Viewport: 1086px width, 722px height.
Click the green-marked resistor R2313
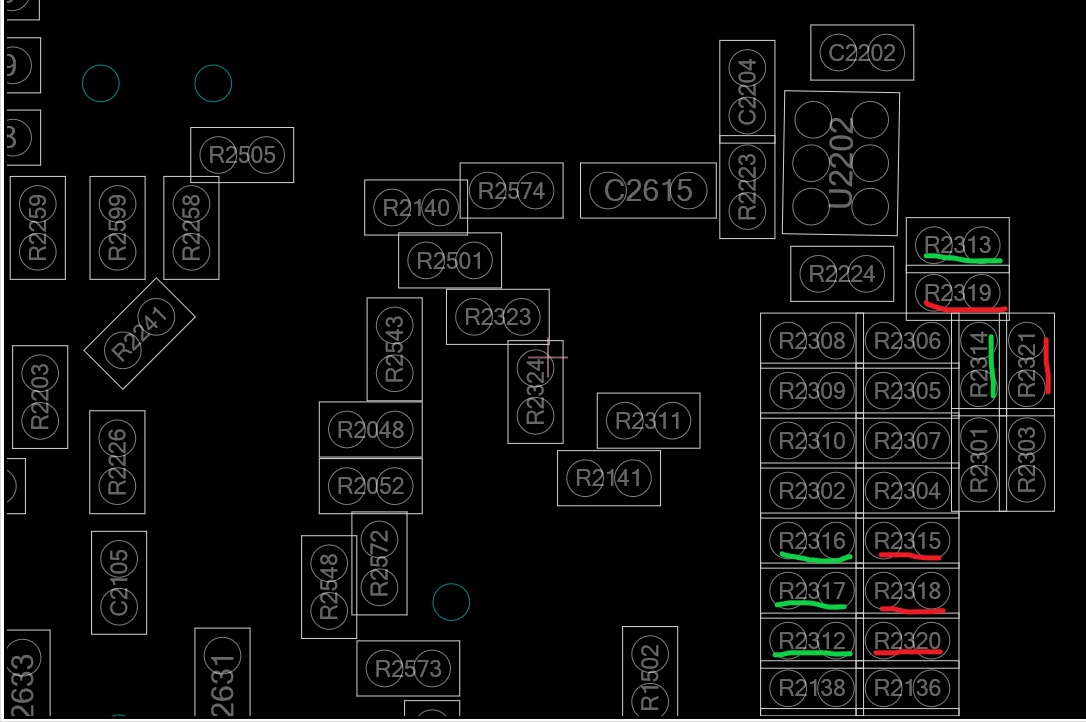tap(957, 244)
